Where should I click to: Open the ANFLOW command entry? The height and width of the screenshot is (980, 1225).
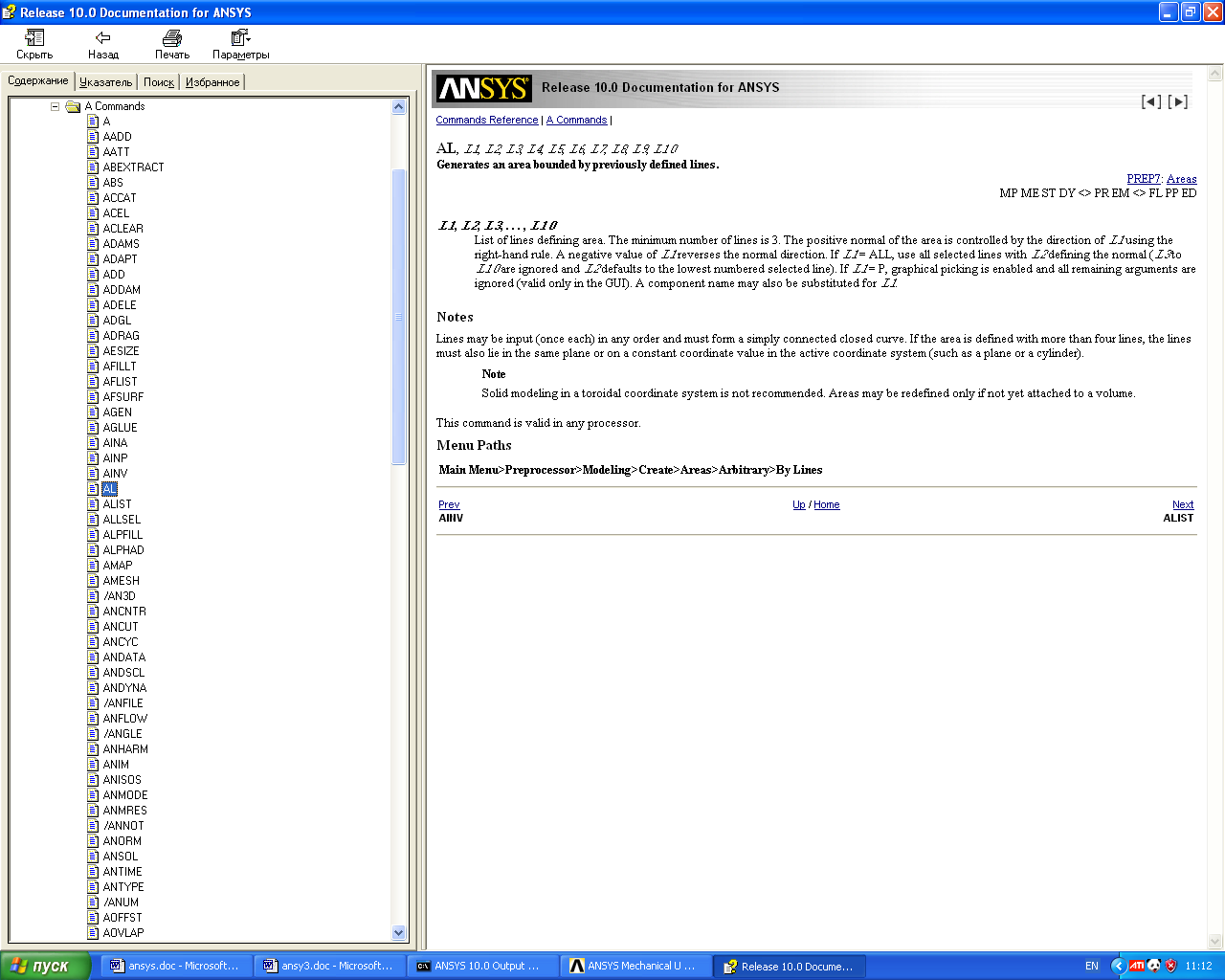[x=125, y=719]
